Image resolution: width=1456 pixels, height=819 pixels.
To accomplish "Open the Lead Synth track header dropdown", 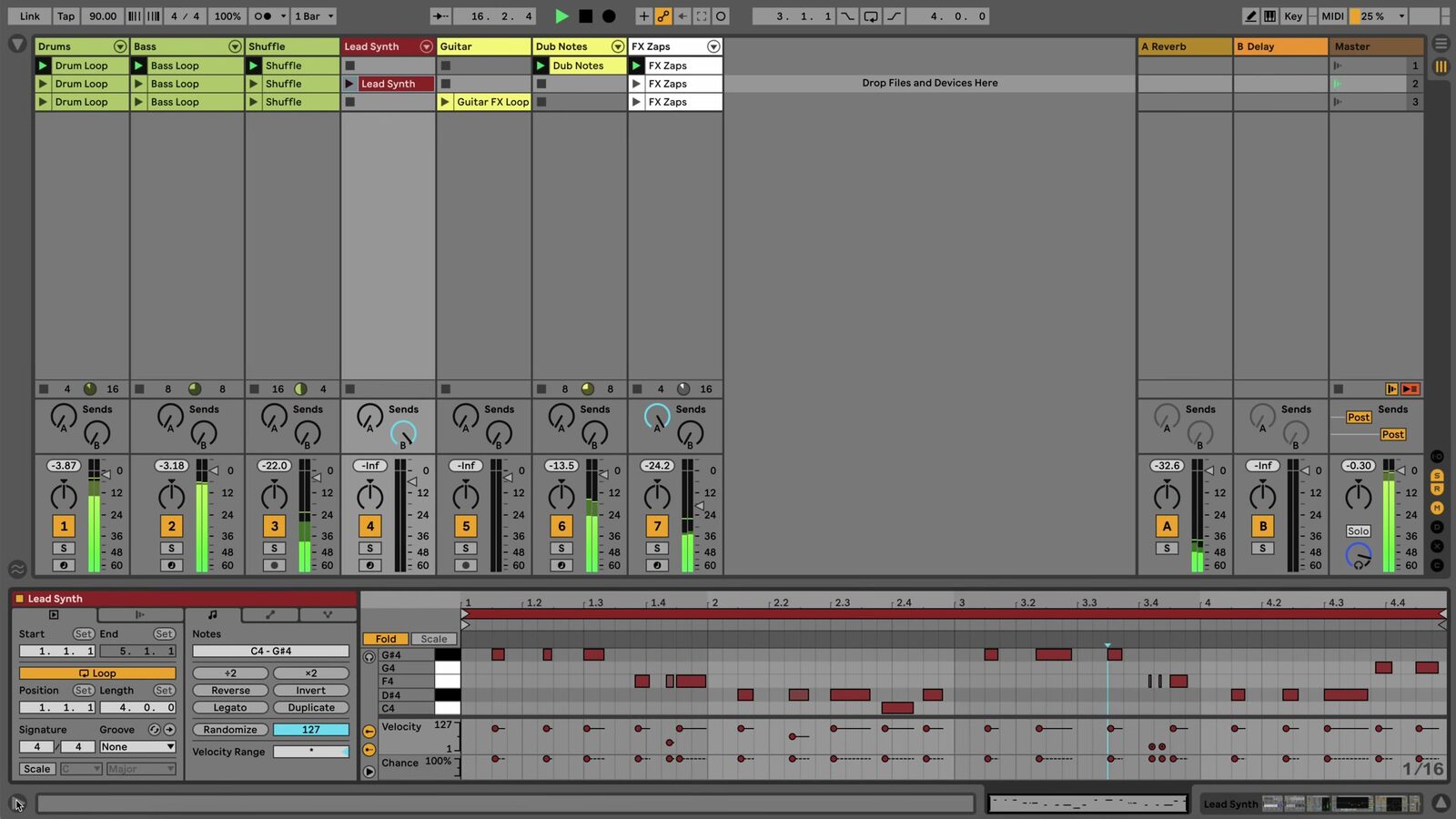I will (426, 46).
